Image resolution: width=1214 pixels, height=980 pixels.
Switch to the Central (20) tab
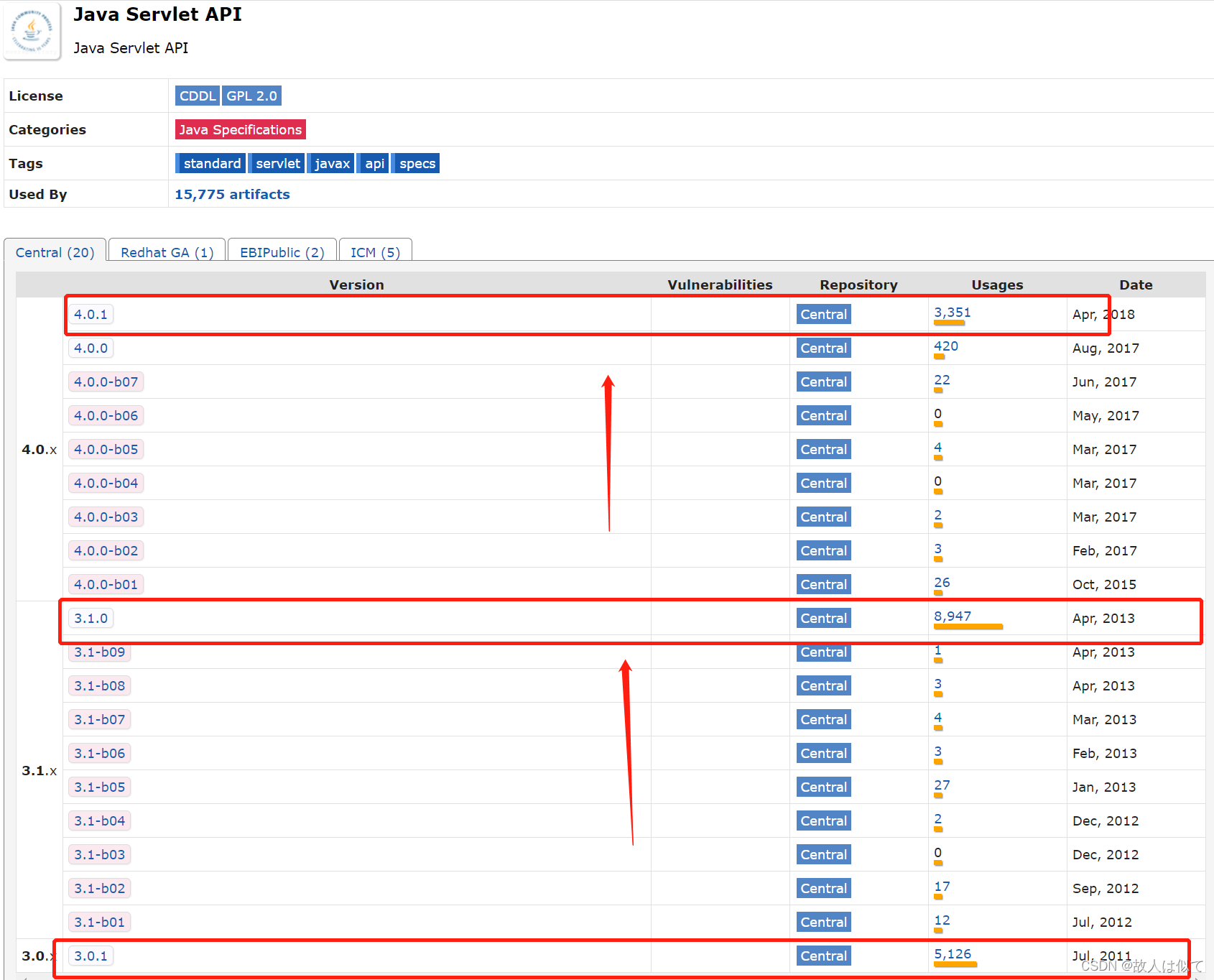(x=55, y=251)
